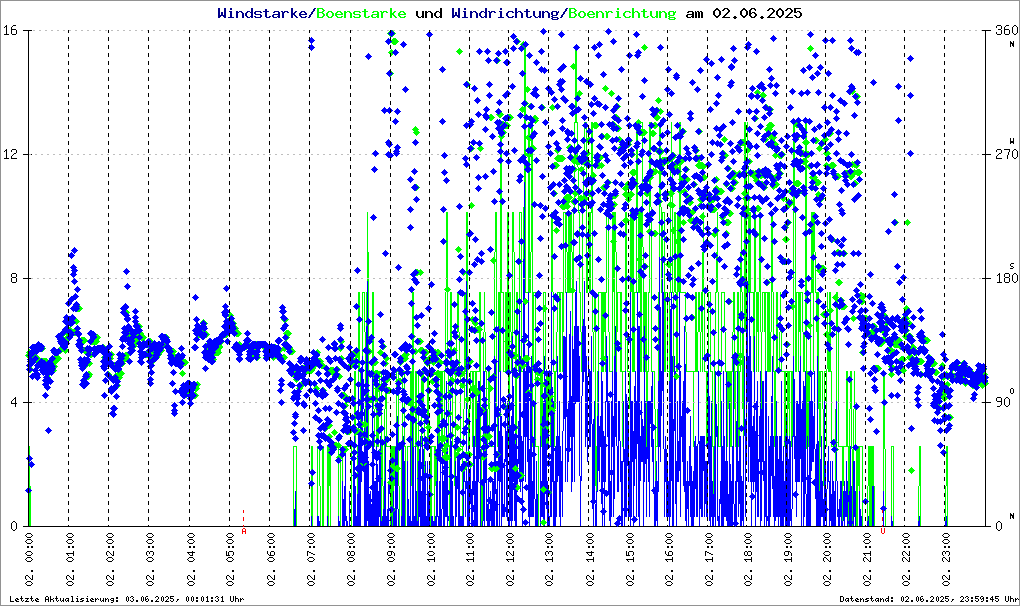Image resolution: width=1020 pixels, height=606 pixels.
Task: Click the '02. 23:00' time axis label
Action: tap(946, 559)
